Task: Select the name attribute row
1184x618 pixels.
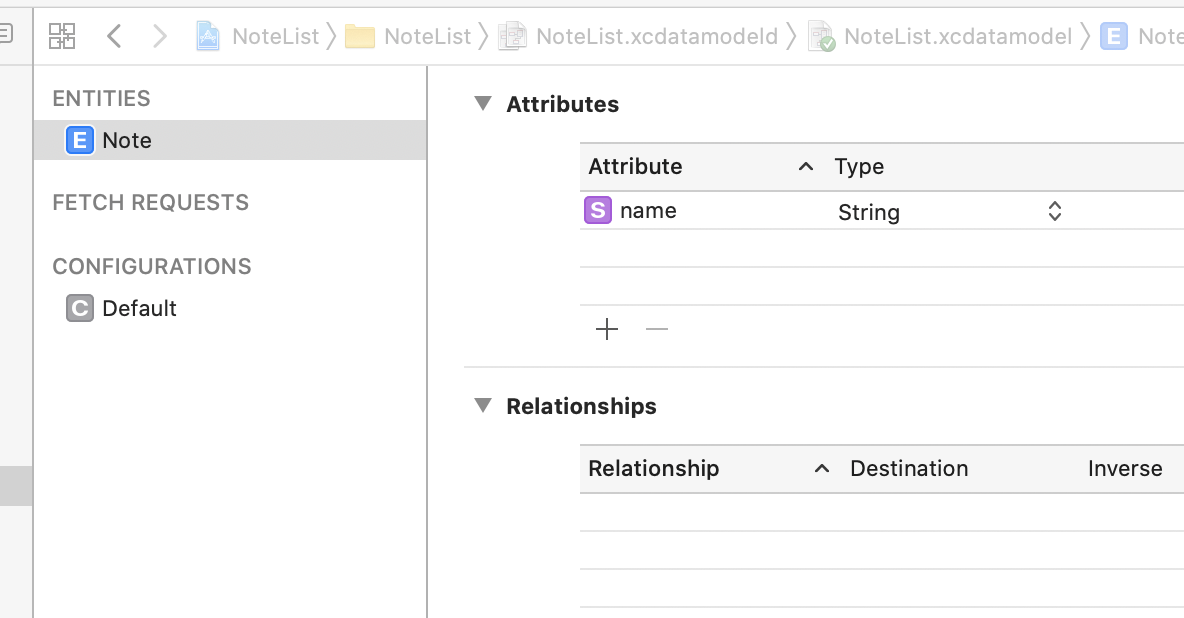Action: pos(882,211)
